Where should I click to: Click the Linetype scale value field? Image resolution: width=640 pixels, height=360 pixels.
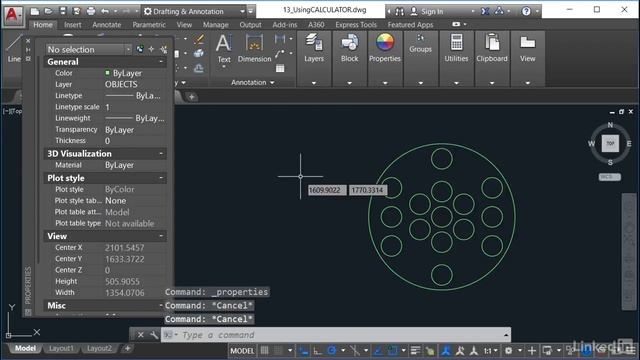click(x=135, y=107)
